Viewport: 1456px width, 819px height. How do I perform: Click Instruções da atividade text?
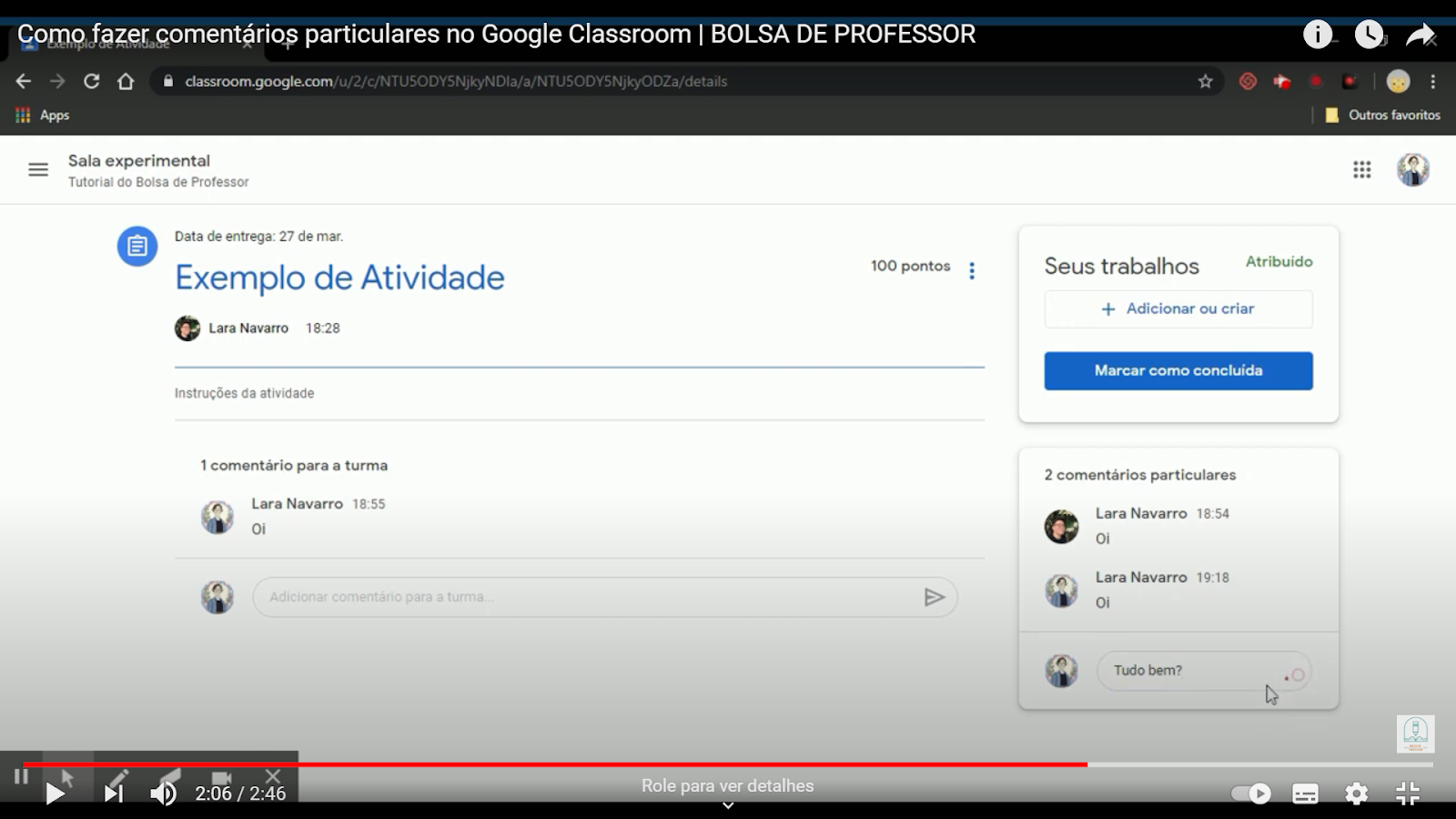point(244,393)
